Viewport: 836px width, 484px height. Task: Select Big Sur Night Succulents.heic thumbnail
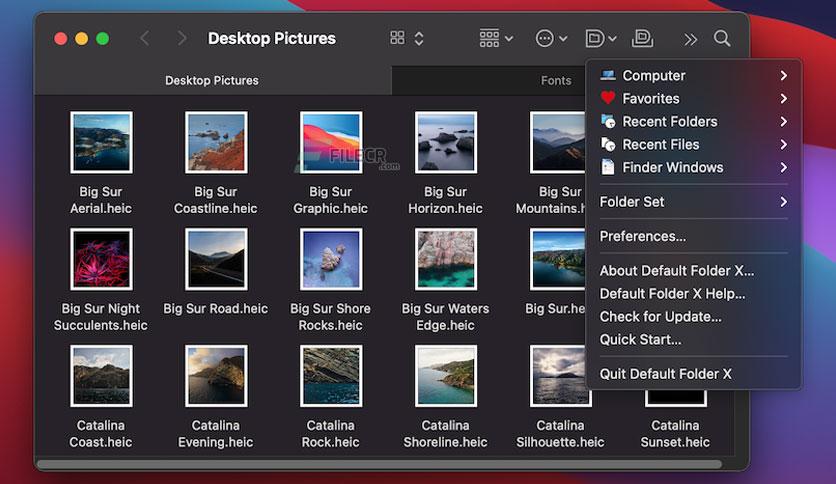click(101, 259)
